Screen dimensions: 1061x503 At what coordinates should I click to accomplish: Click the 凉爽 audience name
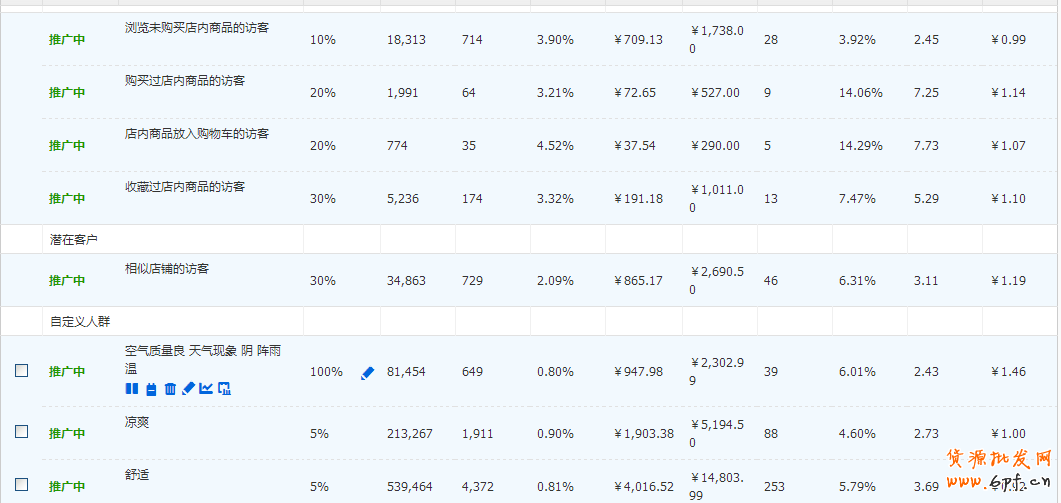point(137,423)
